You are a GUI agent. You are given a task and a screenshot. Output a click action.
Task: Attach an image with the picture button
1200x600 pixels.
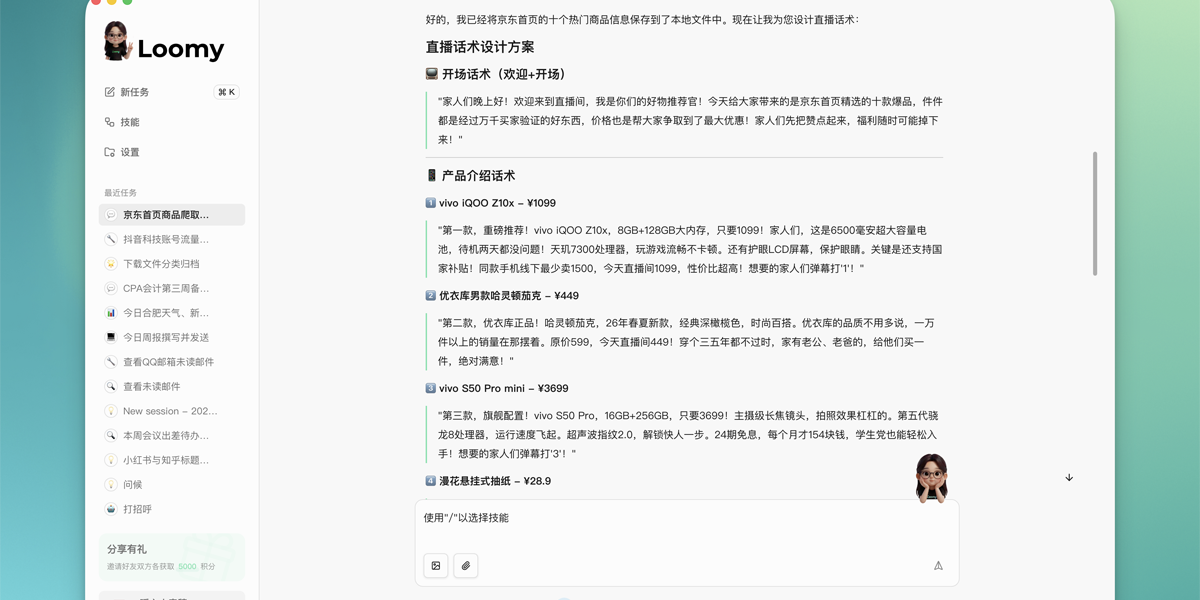click(x=436, y=566)
